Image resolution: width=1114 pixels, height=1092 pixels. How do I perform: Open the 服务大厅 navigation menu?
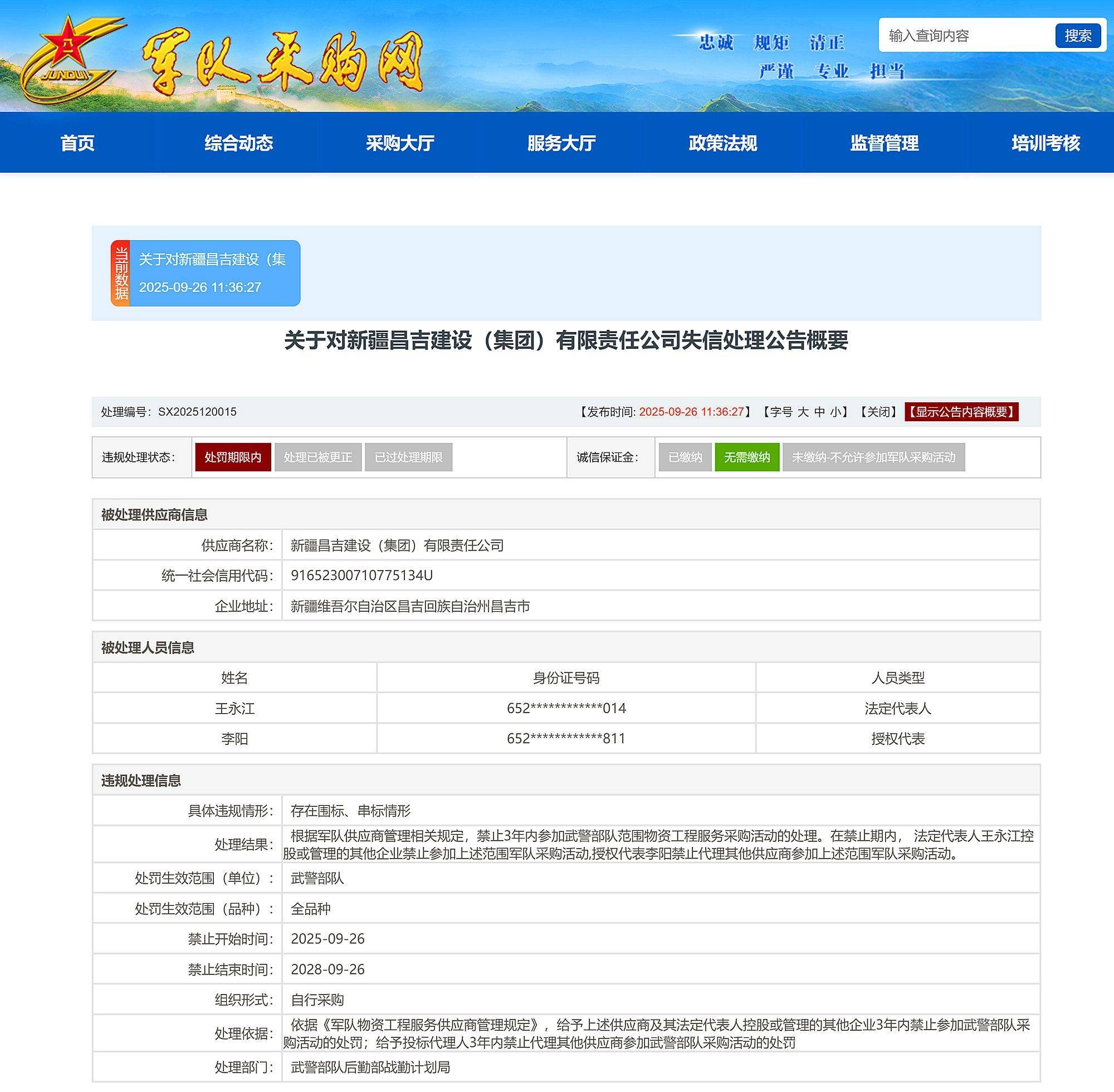pyautogui.click(x=561, y=143)
